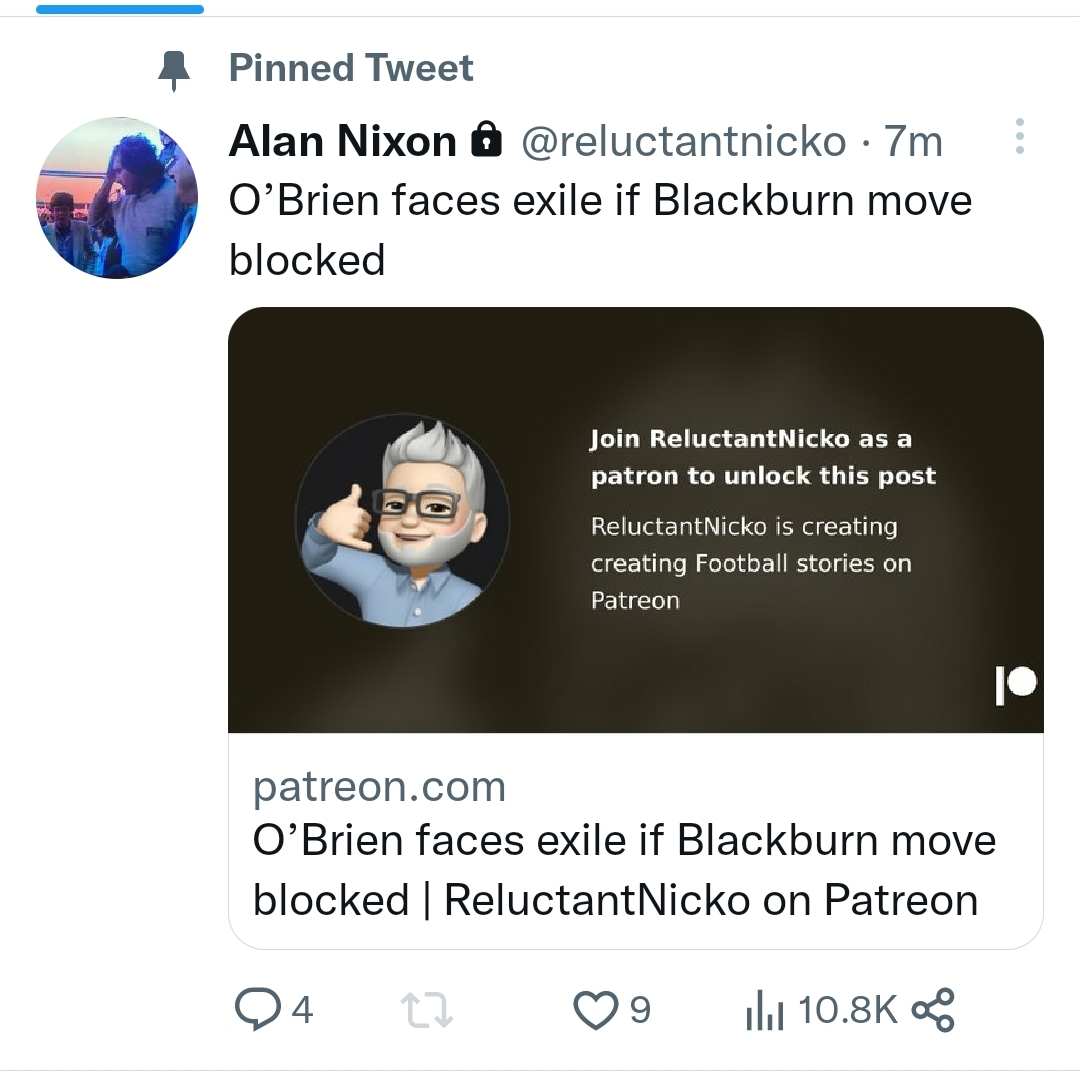
Task: Click the 10.8K views count
Action: click(848, 1010)
